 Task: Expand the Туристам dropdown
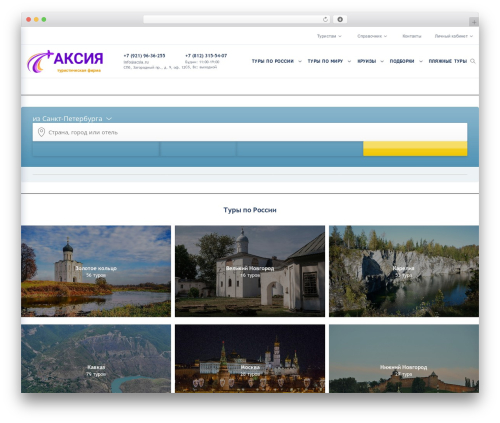[x=329, y=36]
